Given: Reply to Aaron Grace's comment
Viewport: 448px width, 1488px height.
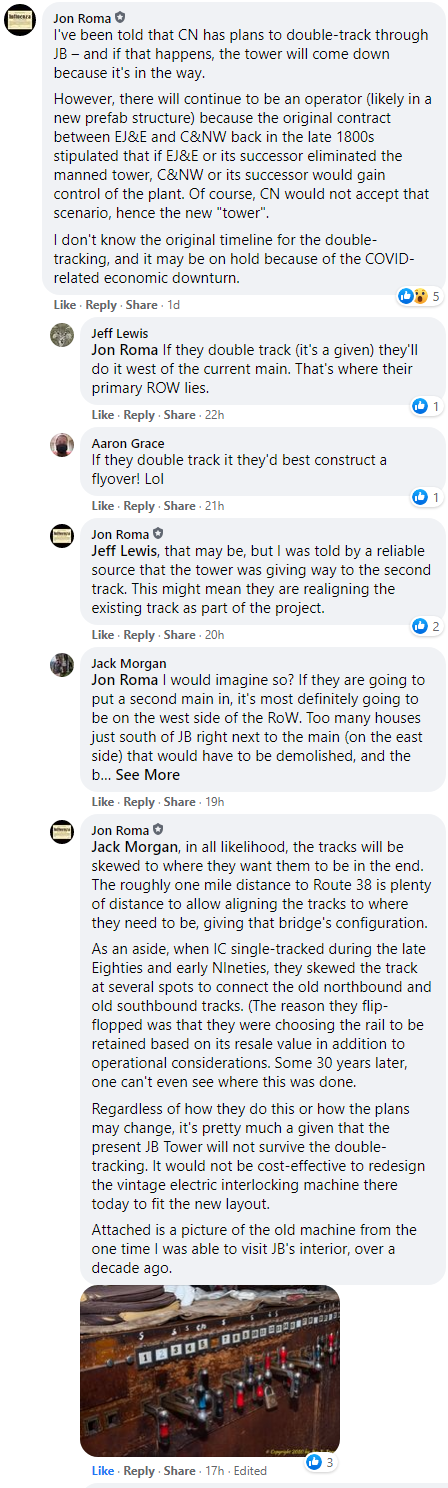Looking at the screenshot, I should tap(139, 506).
